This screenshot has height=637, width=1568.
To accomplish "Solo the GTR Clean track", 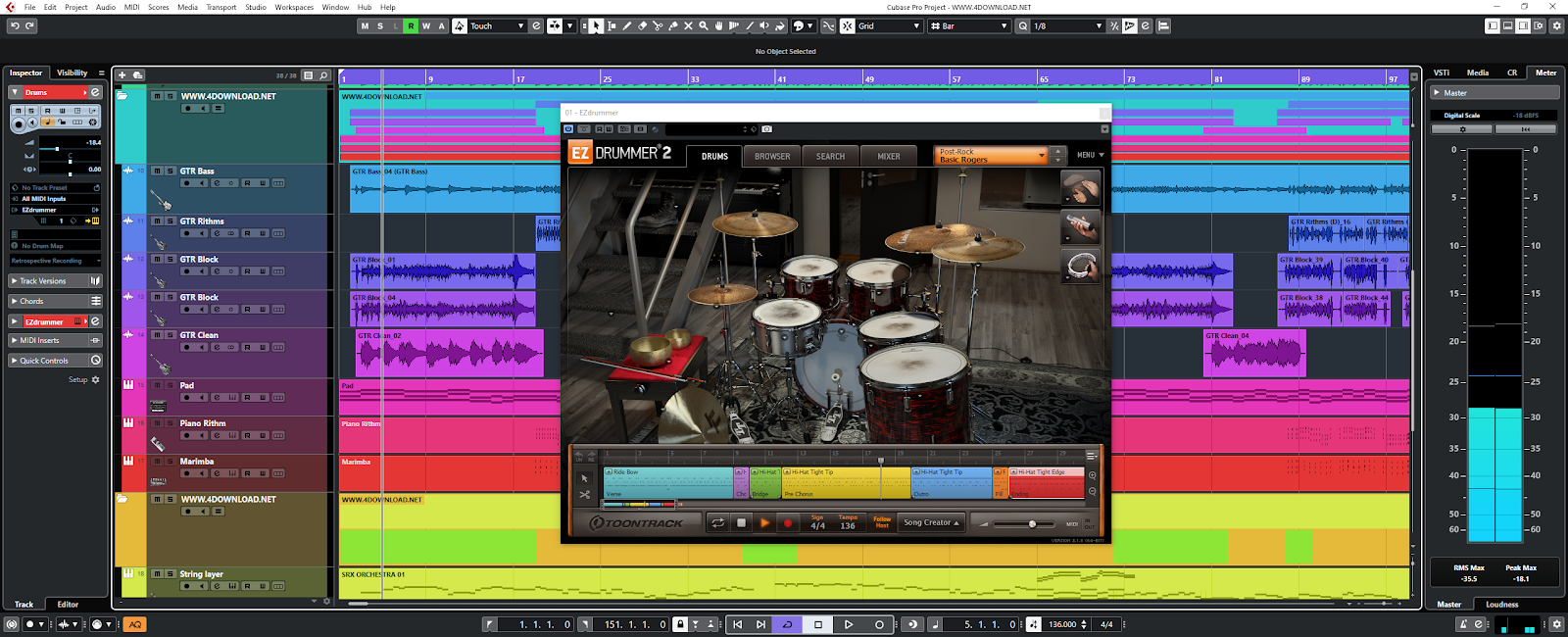I will click(170, 335).
